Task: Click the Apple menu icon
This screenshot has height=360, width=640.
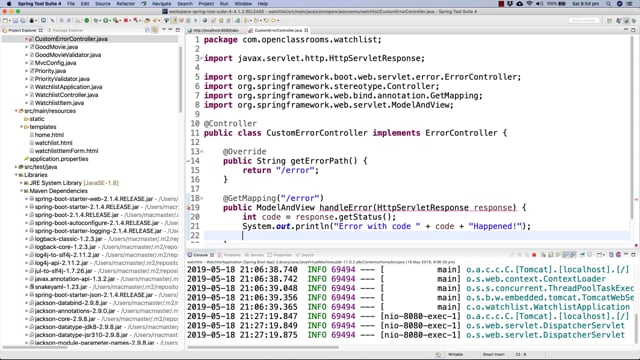Action: tap(9, 4)
